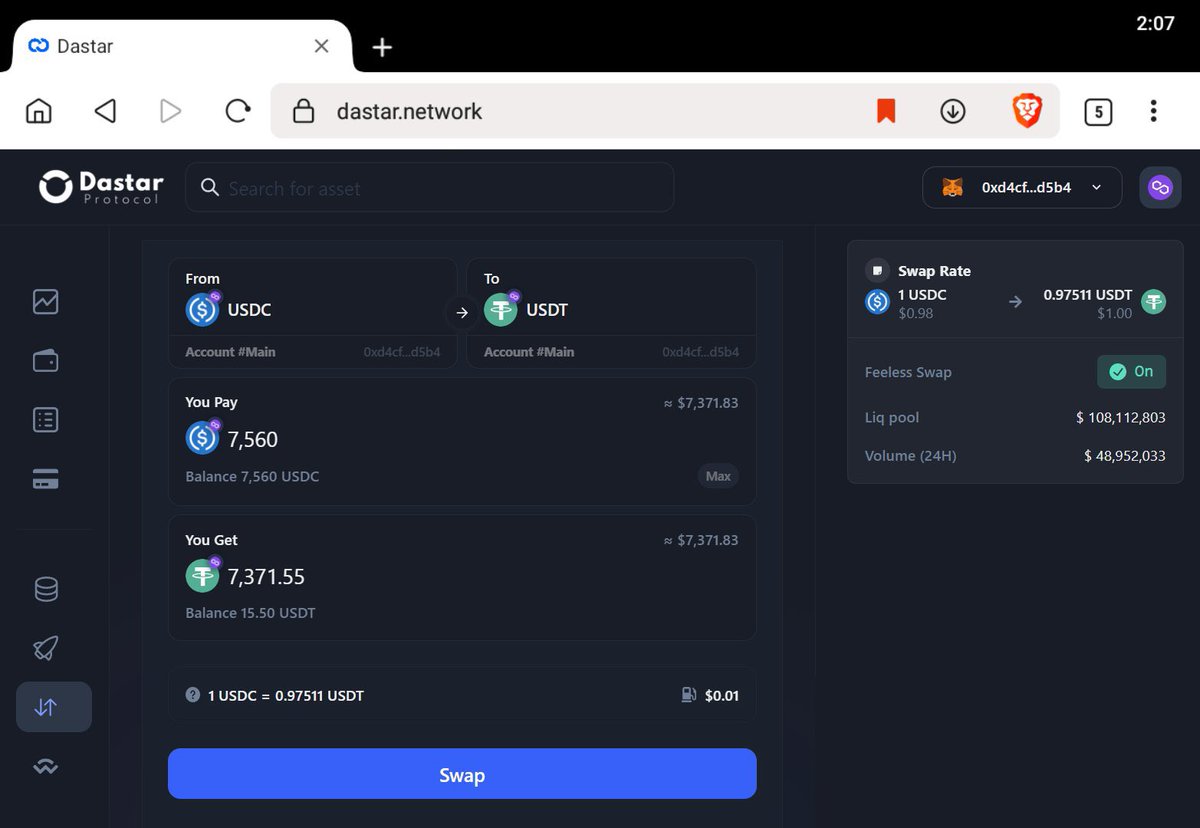Click the Swap Rate panel icon

point(877,271)
